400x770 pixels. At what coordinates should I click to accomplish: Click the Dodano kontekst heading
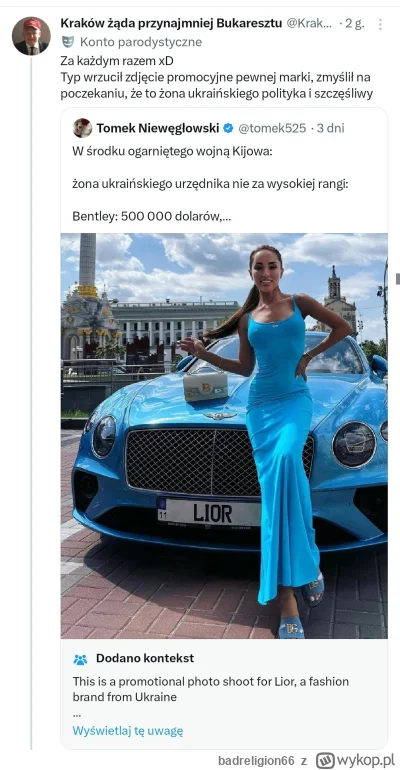pos(145,658)
